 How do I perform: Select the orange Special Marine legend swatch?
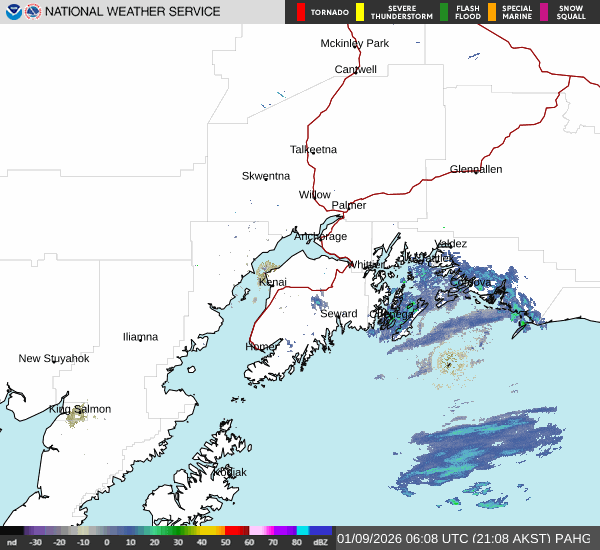[x=492, y=12]
